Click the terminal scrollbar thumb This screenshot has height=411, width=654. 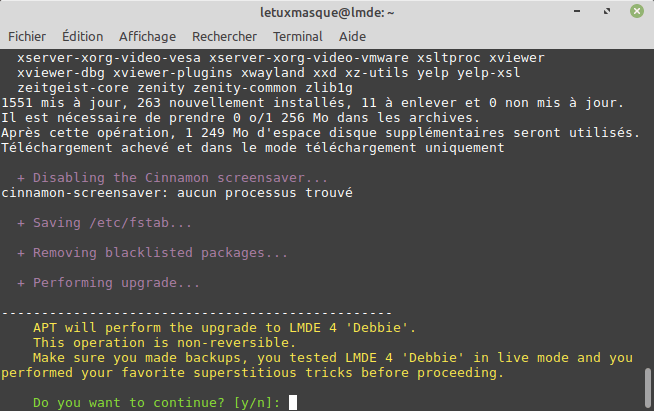pos(647,389)
